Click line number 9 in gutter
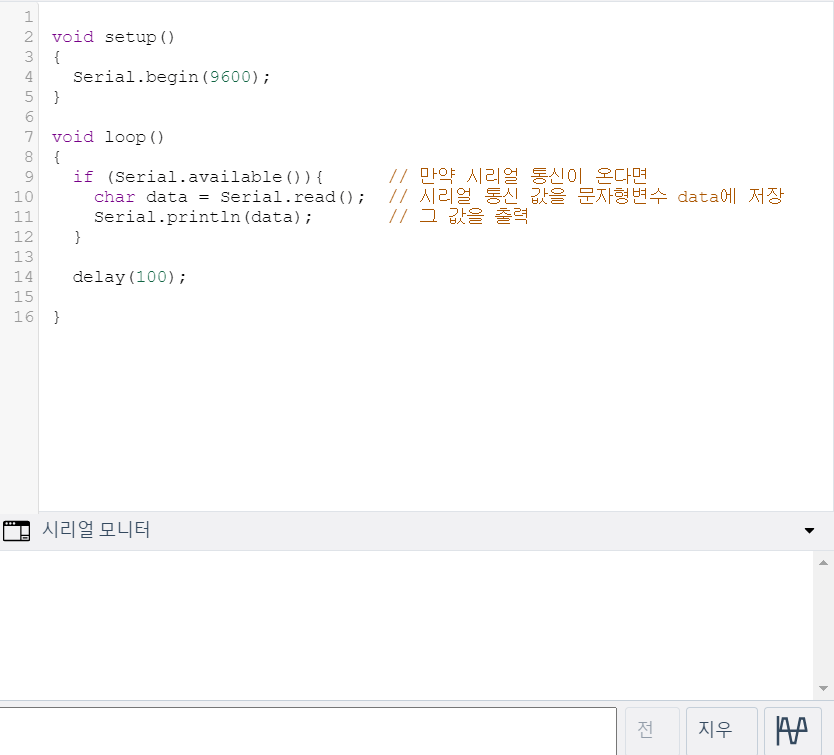Image resolution: width=834 pixels, height=755 pixels. (29, 177)
